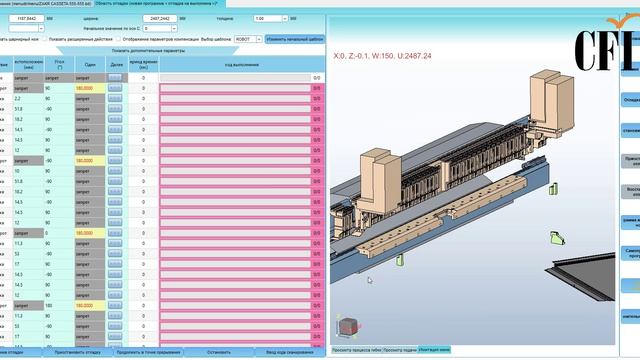Select the yellow 180.0000 cell in the angle 0 row
Screen dimensions: 640x360
90,233
